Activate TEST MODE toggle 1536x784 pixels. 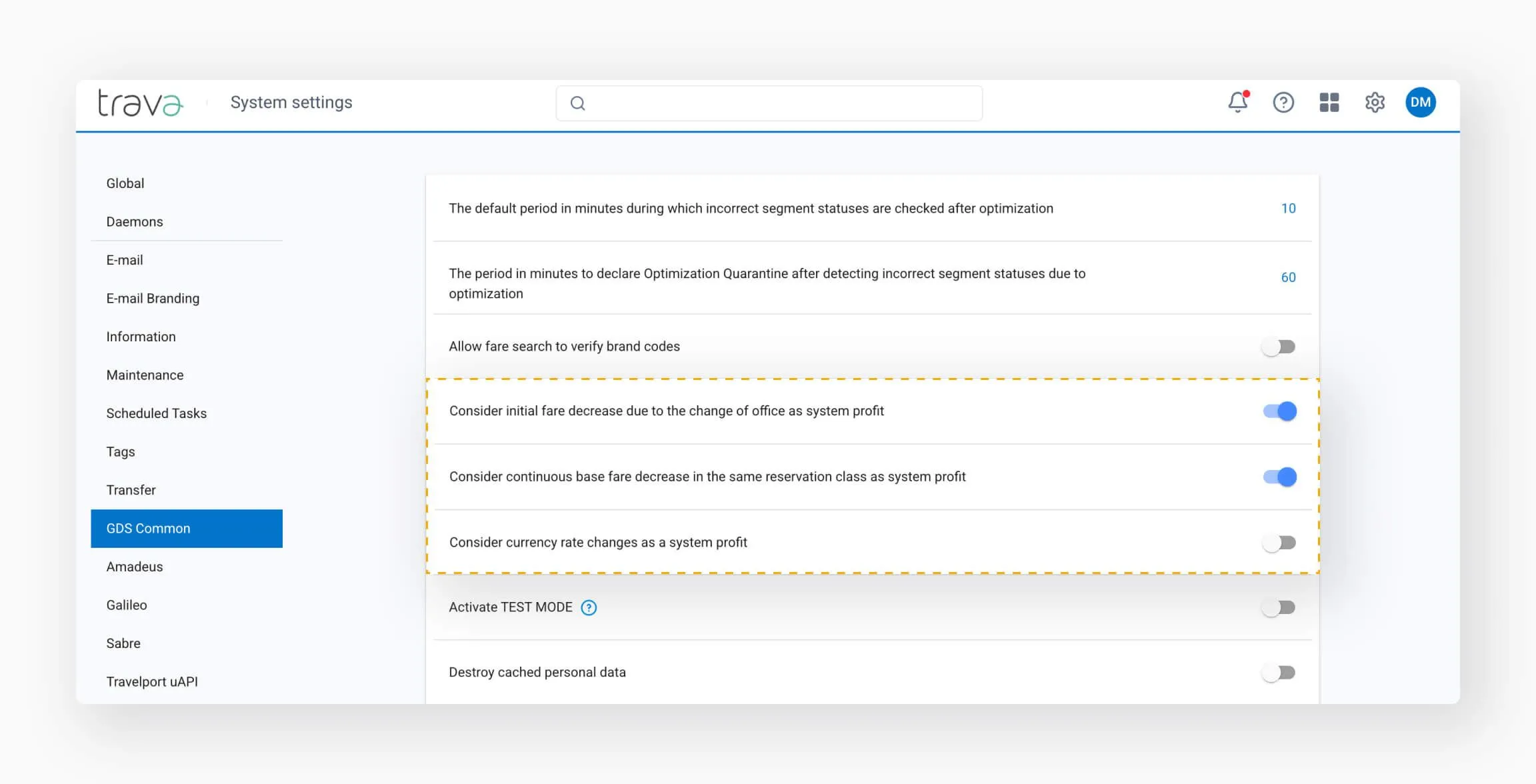click(x=1278, y=607)
